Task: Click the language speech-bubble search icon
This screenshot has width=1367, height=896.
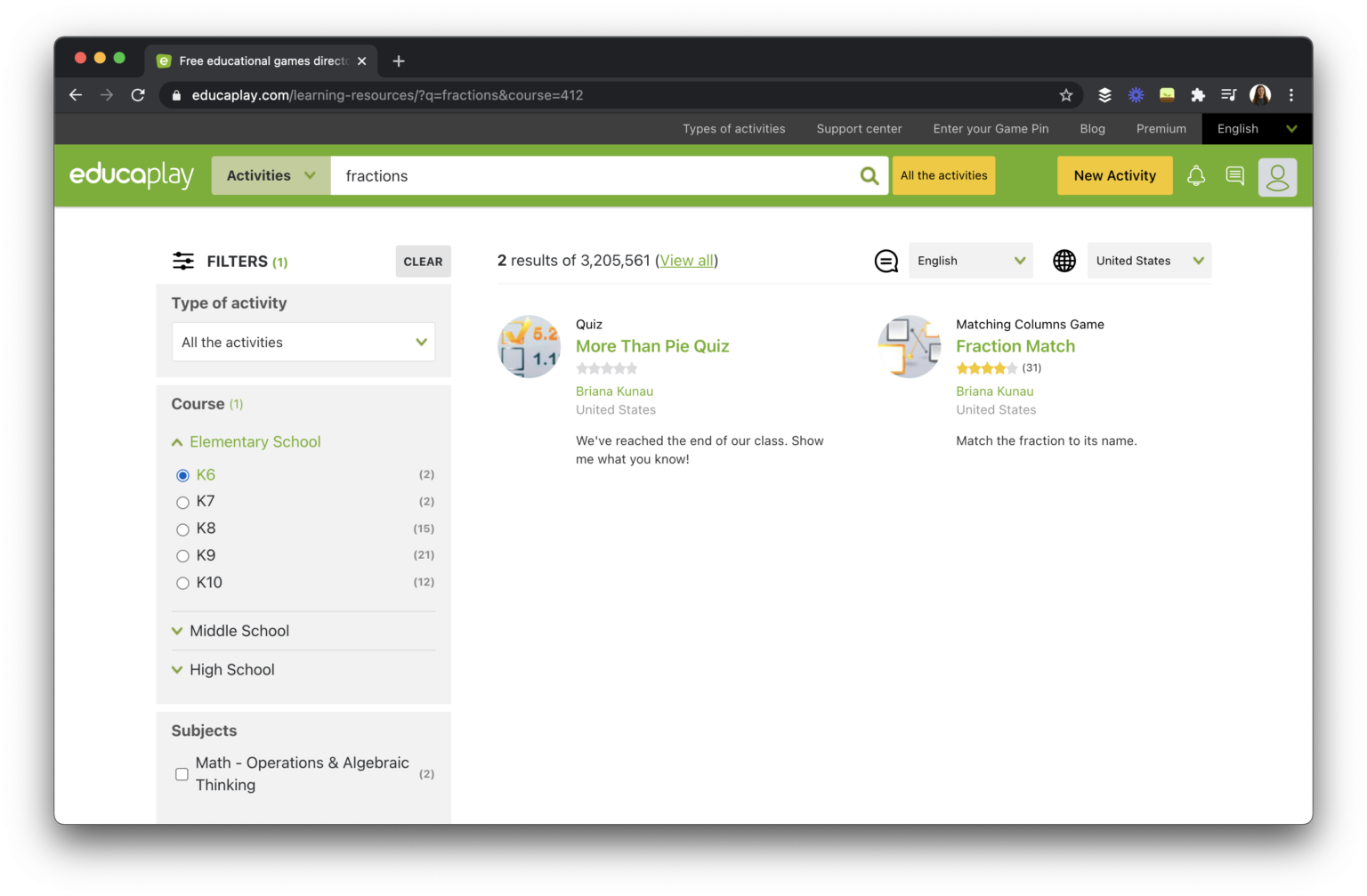Action: point(886,260)
